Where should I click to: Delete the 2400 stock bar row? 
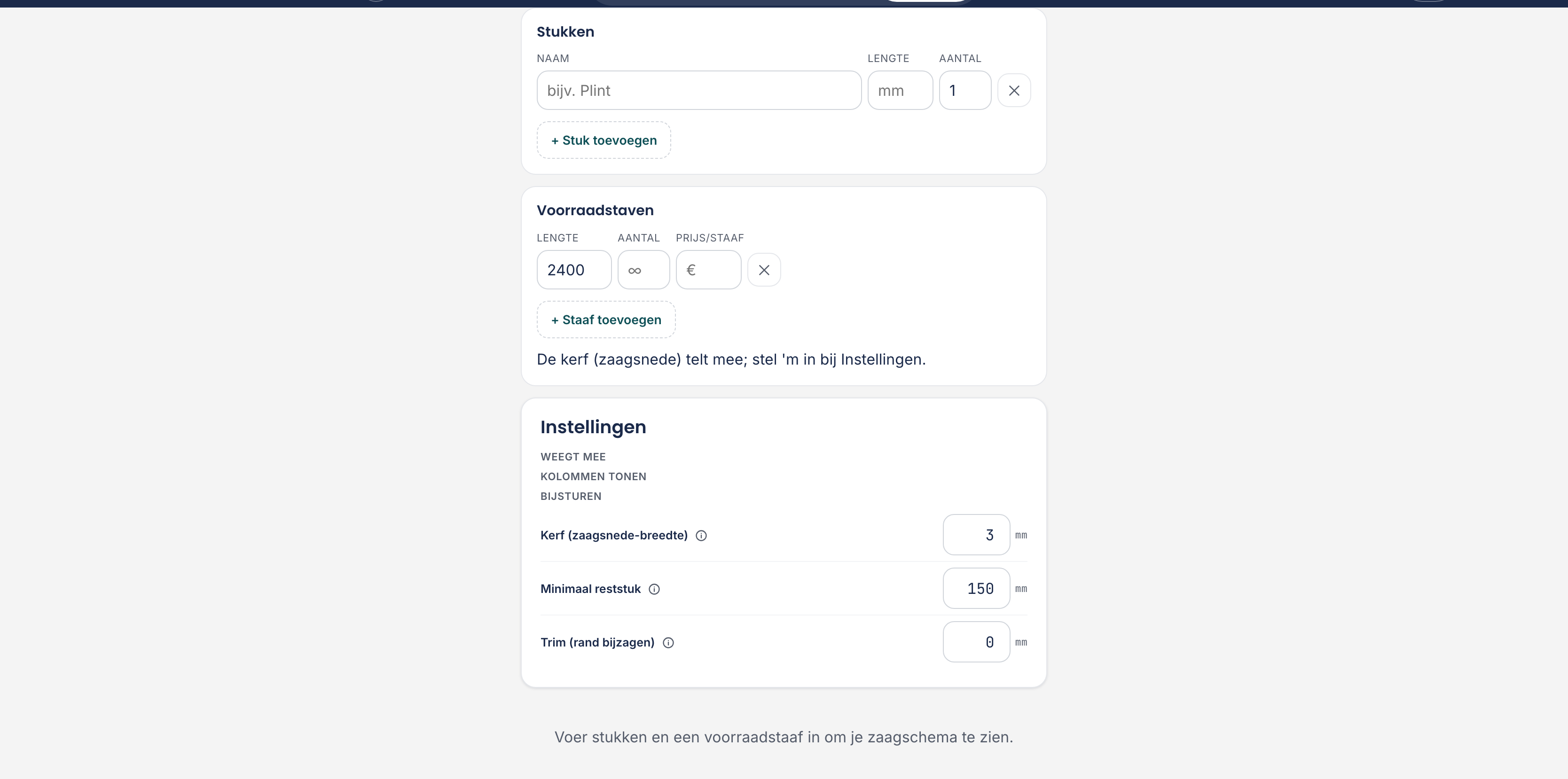(x=764, y=270)
